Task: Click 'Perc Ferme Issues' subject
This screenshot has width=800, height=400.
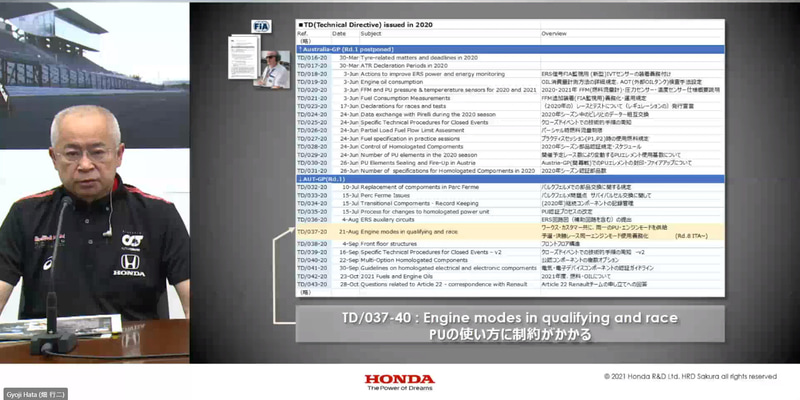Action: (385, 195)
